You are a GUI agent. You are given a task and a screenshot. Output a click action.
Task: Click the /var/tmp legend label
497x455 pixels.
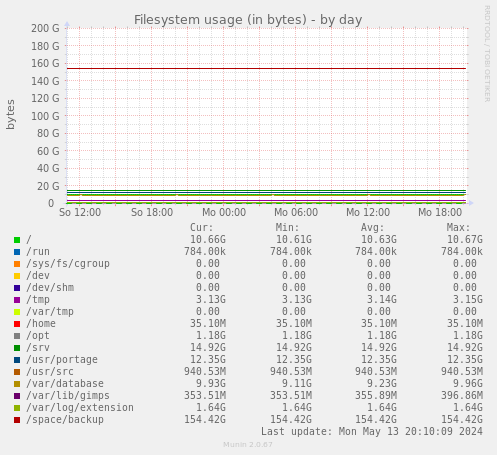point(50,311)
